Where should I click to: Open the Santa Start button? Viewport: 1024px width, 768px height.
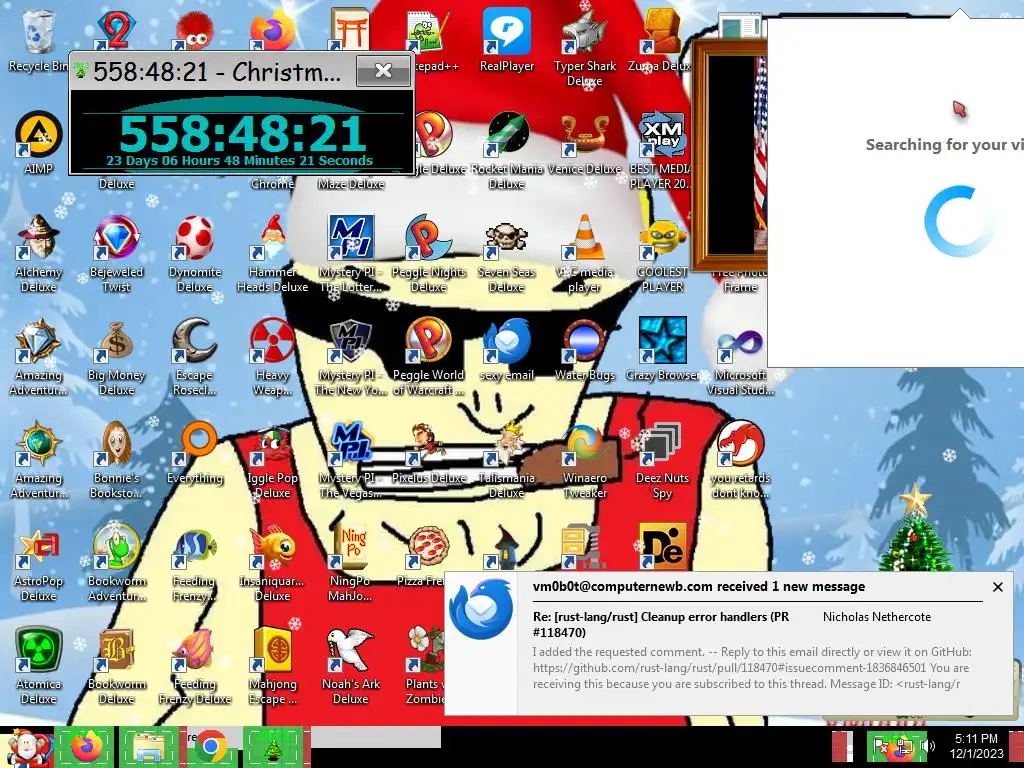[26, 748]
